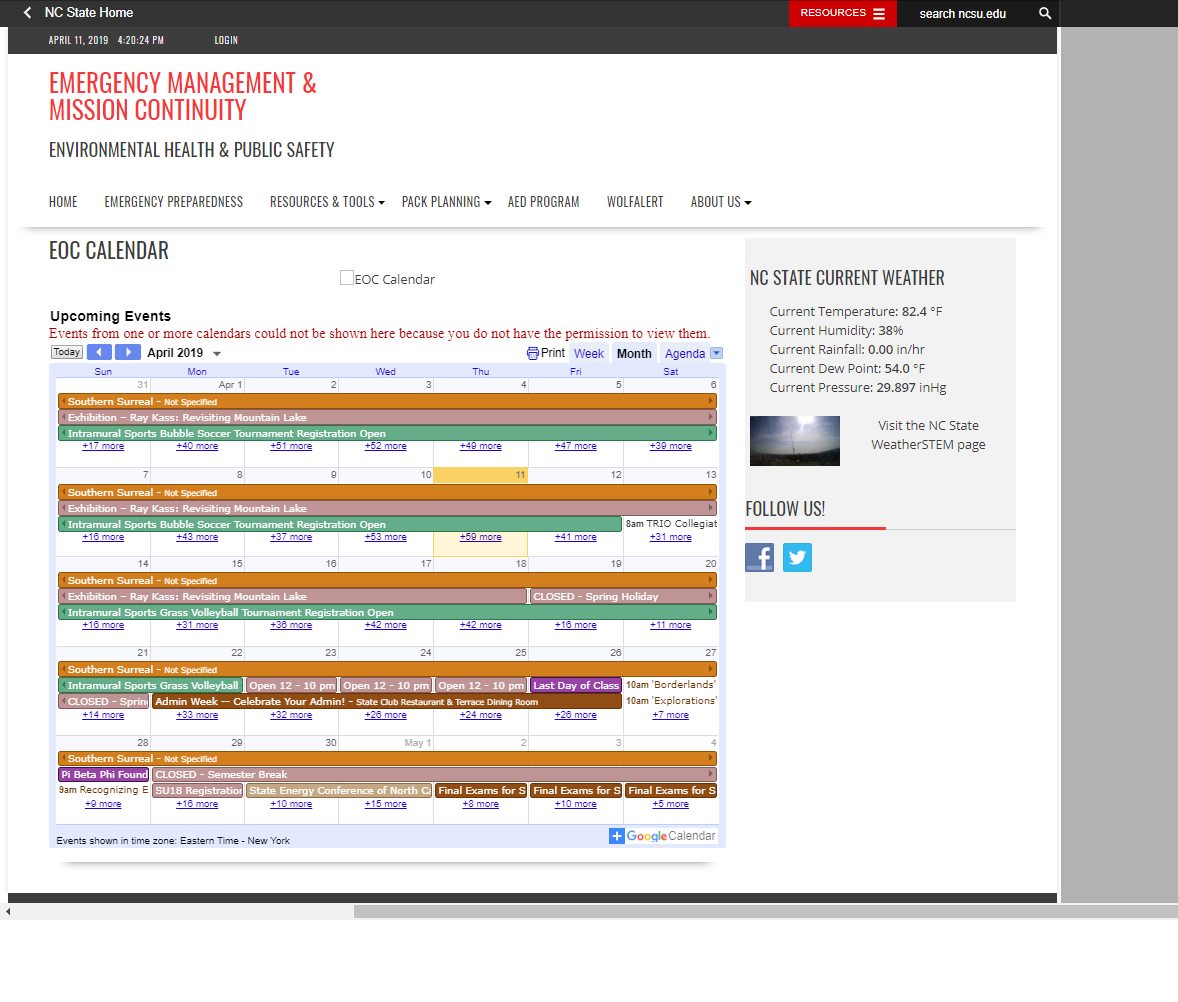Open Emergency Preparedness navigation item
The width and height of the screenshot is (1178, 1002).
pos(174,202)
